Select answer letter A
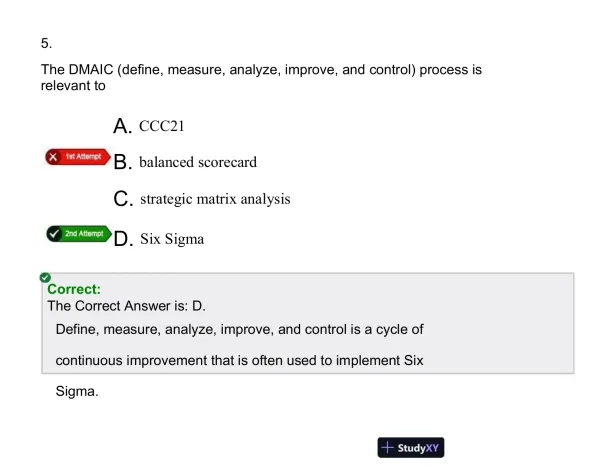Image resolution: width=612 pixels, height=473 pixels. tap(123, 126)
